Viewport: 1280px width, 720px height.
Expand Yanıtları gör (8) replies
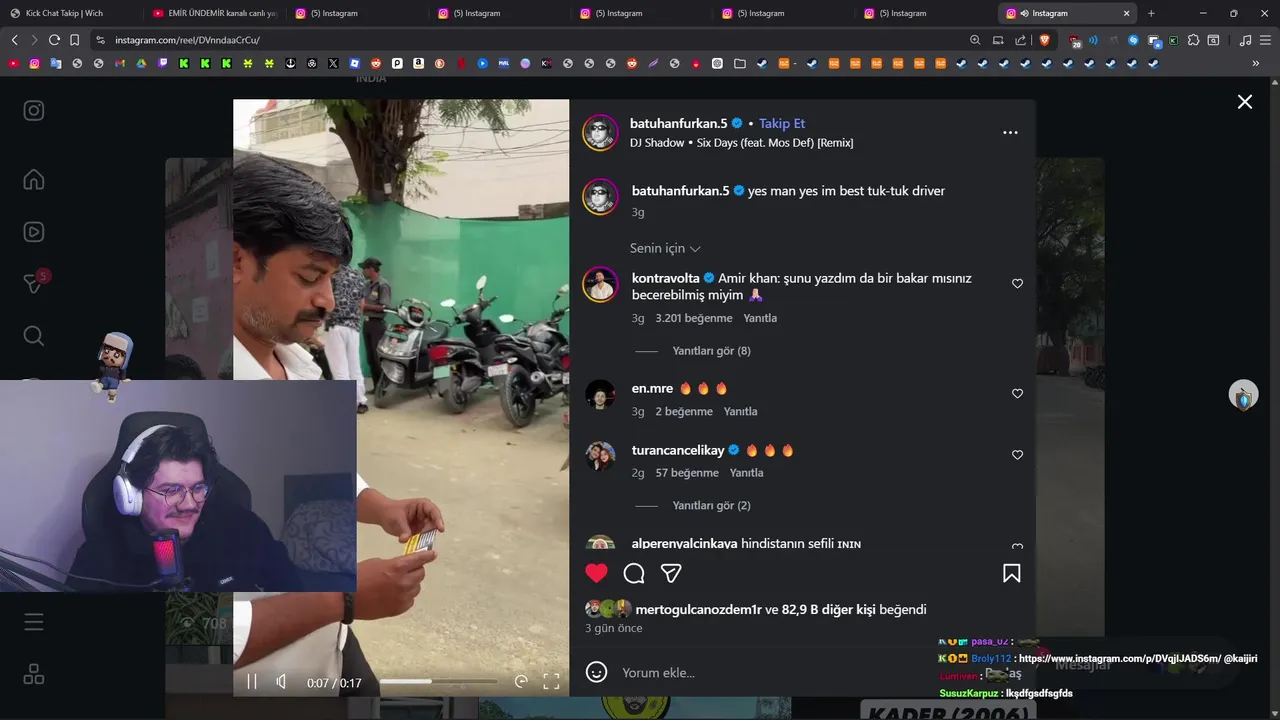tap(711, 351)
